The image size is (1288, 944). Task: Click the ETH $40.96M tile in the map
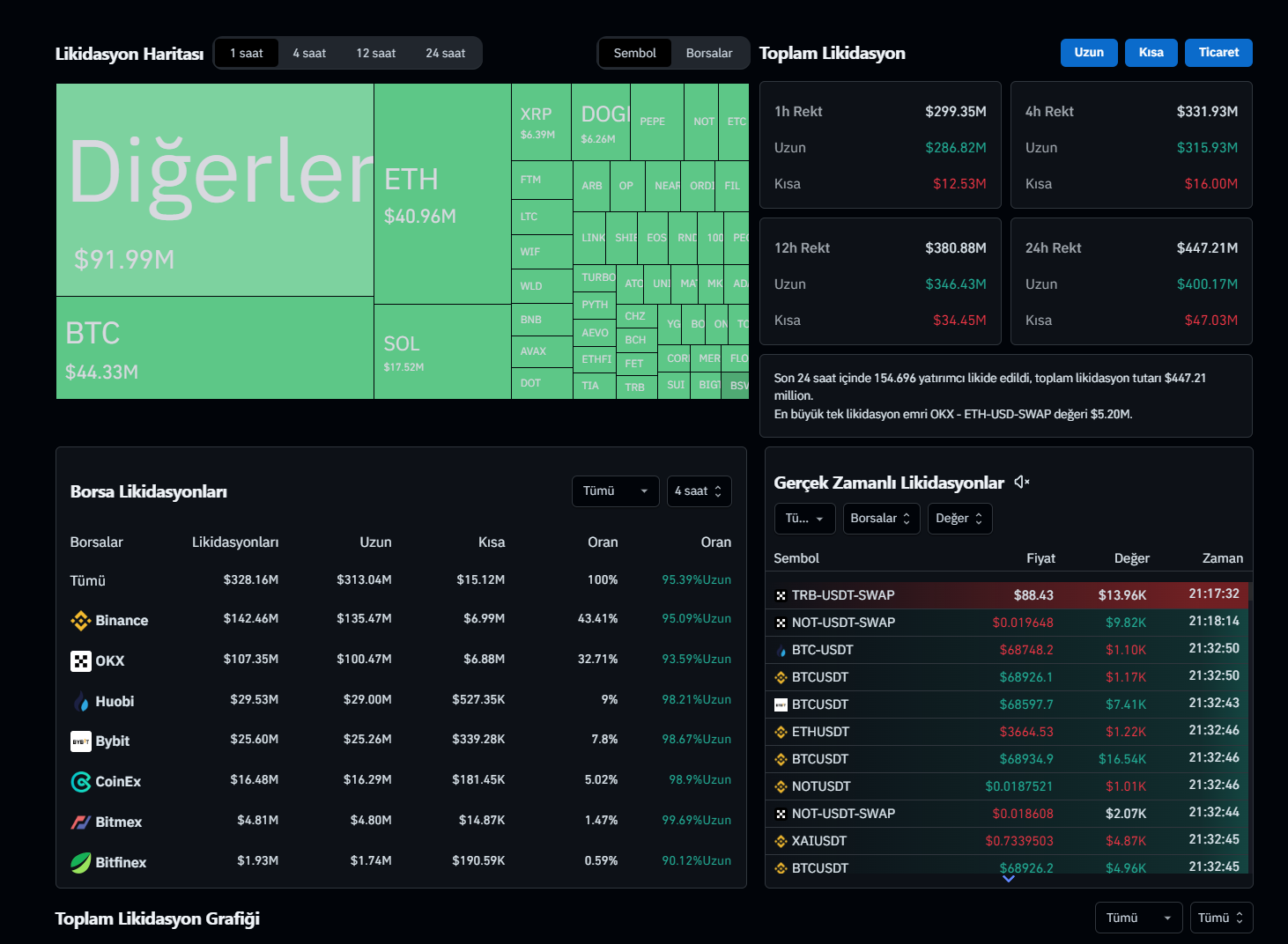click(442, 194)
